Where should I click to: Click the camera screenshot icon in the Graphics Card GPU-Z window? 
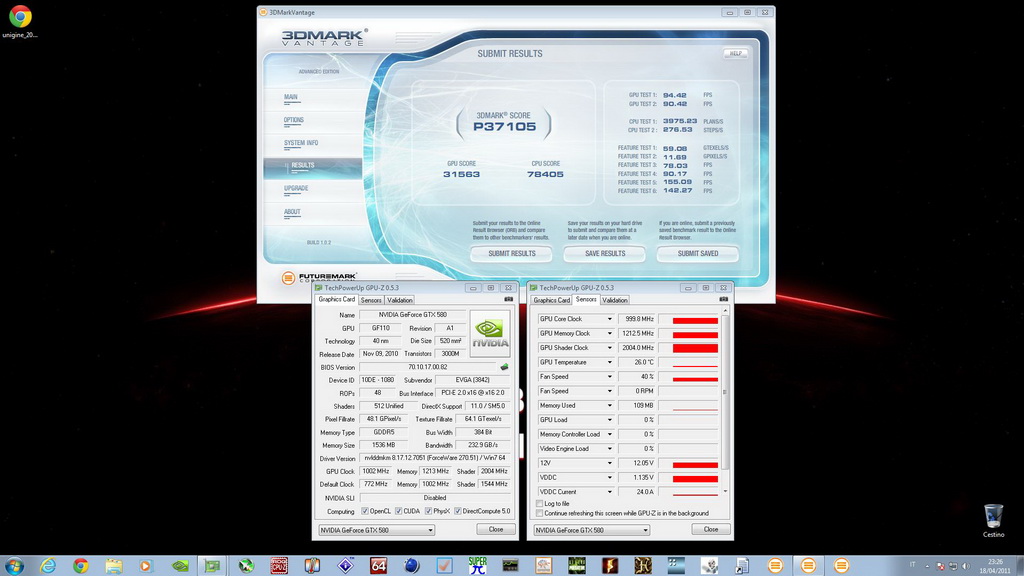pyautogui.click(x=508, y=299)
